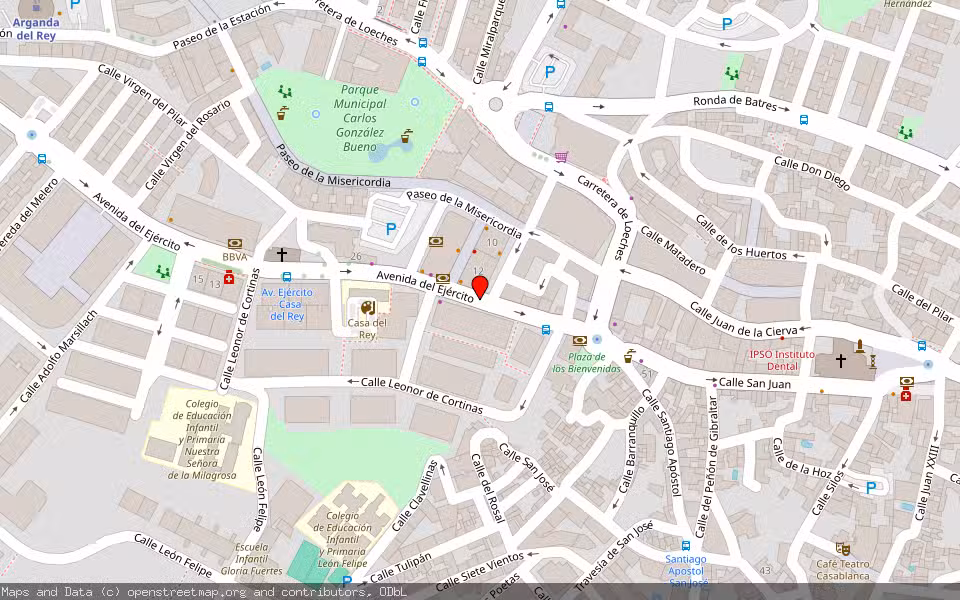This screenshot has height=600, width=960.
Task: Click the bus stop icon at Av. Ejército Casa del Rey
Action: [287, 276]
